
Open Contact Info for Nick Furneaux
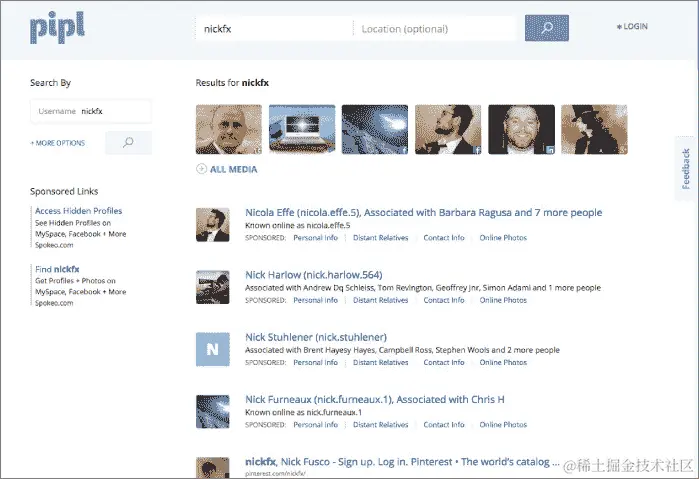click(444, 425)
